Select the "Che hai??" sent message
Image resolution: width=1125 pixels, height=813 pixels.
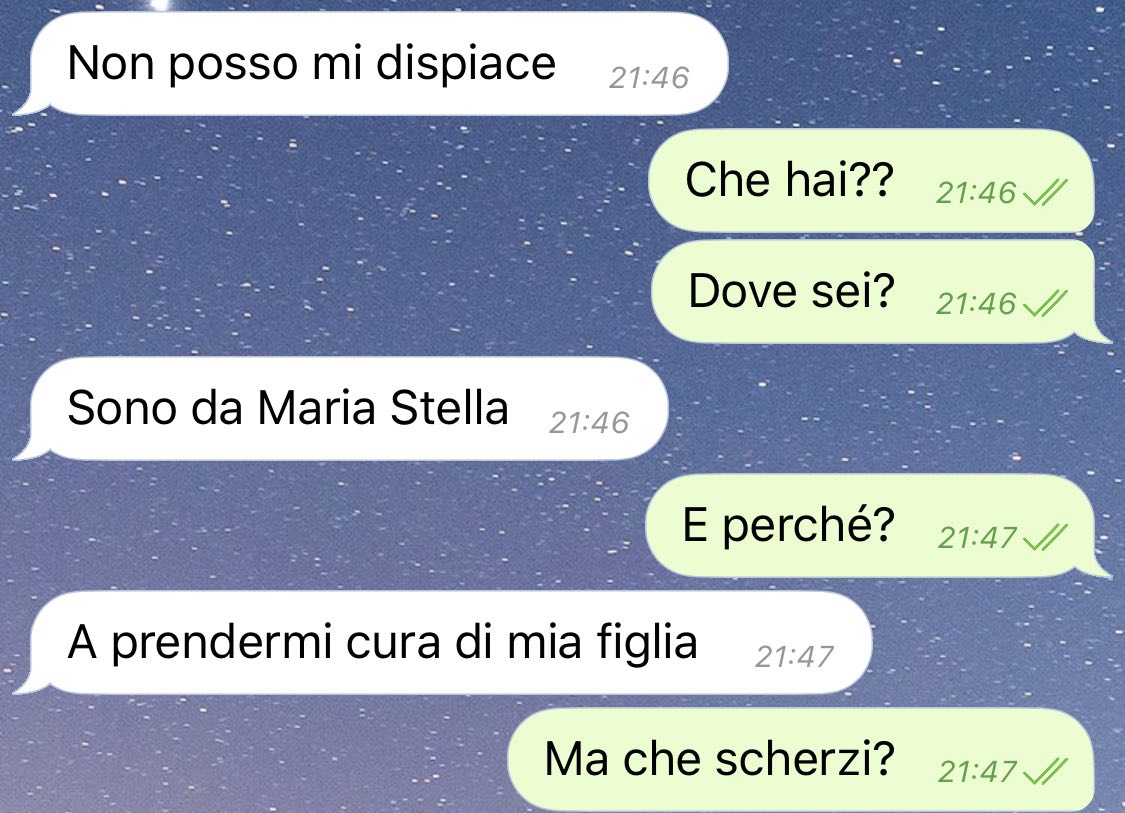click(x=871, y=180)
